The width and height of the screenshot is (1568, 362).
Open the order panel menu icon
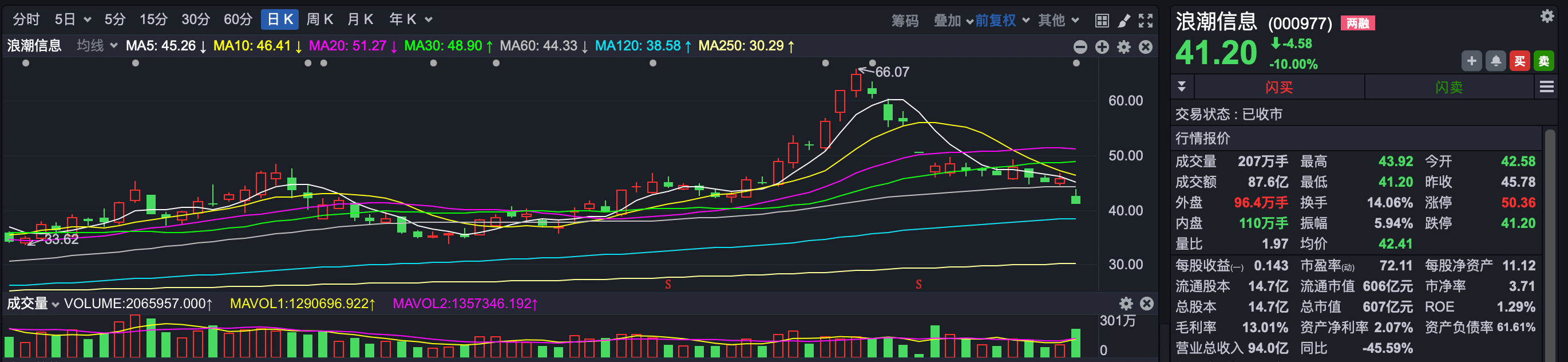[x=1547, y=87]
